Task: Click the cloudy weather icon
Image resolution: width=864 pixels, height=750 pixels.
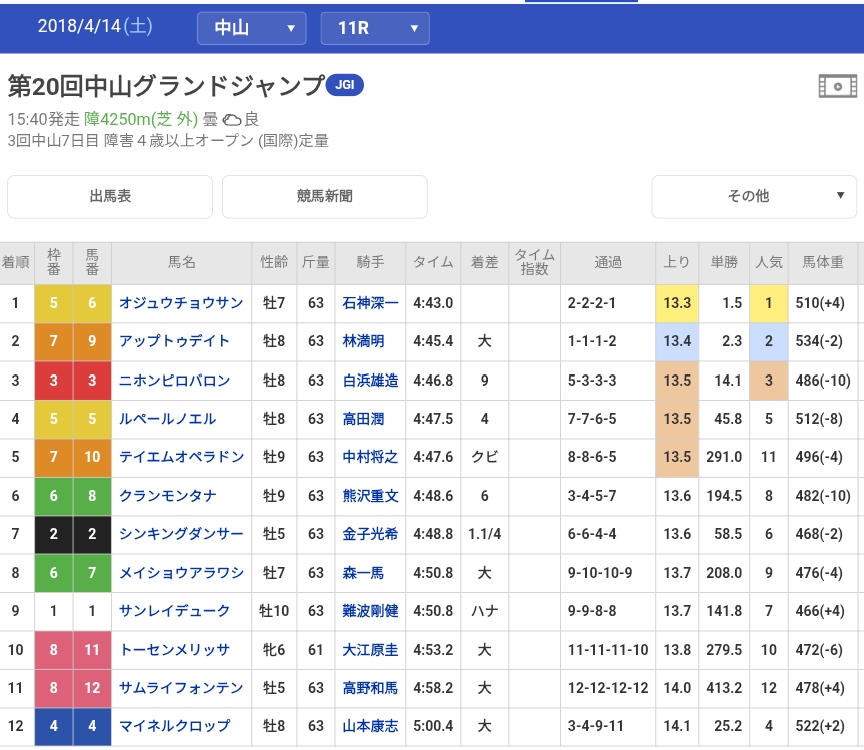Action: [231, 120]
